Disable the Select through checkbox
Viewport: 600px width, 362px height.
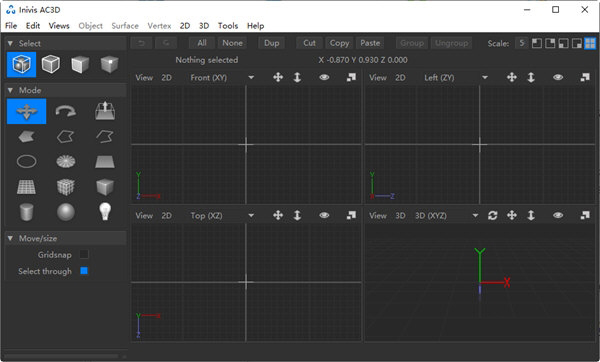coord(84,271)
